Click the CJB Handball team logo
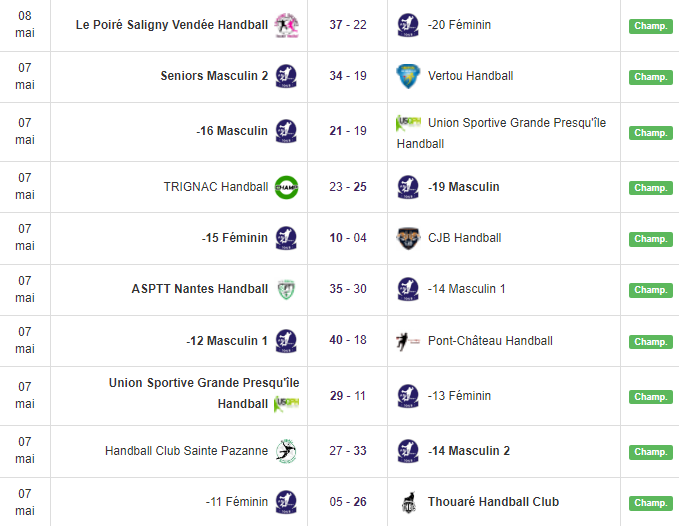Image resolution: width=679 pixels, height=526 pixels. tap(407, 238)
